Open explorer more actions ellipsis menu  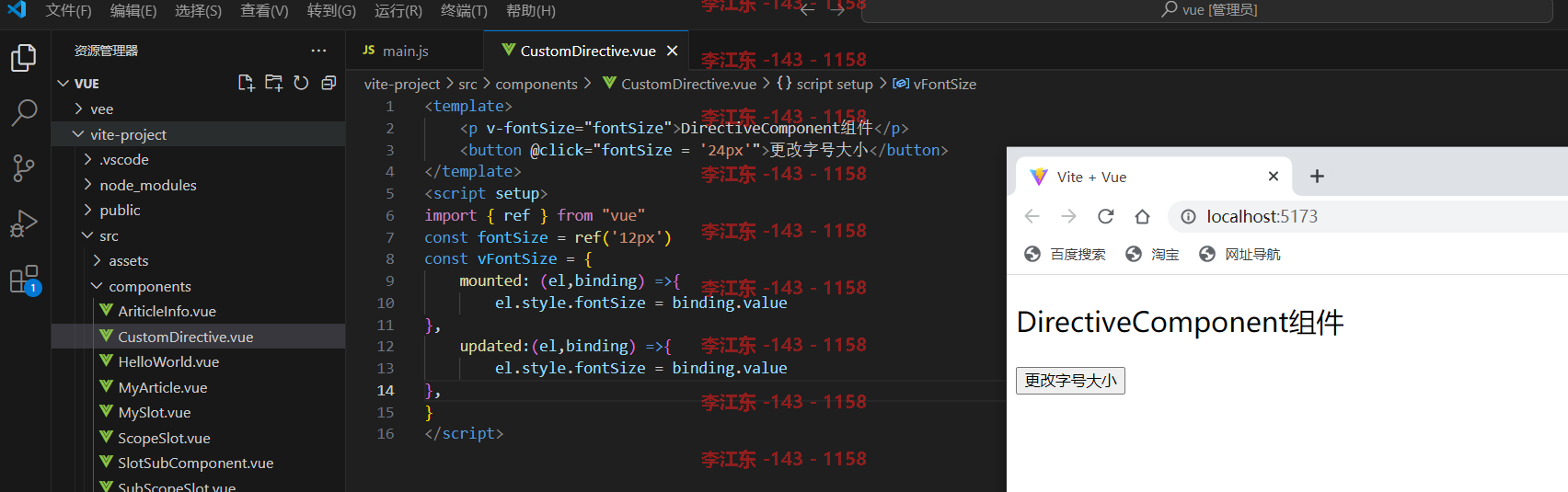(x=318, y=51)
